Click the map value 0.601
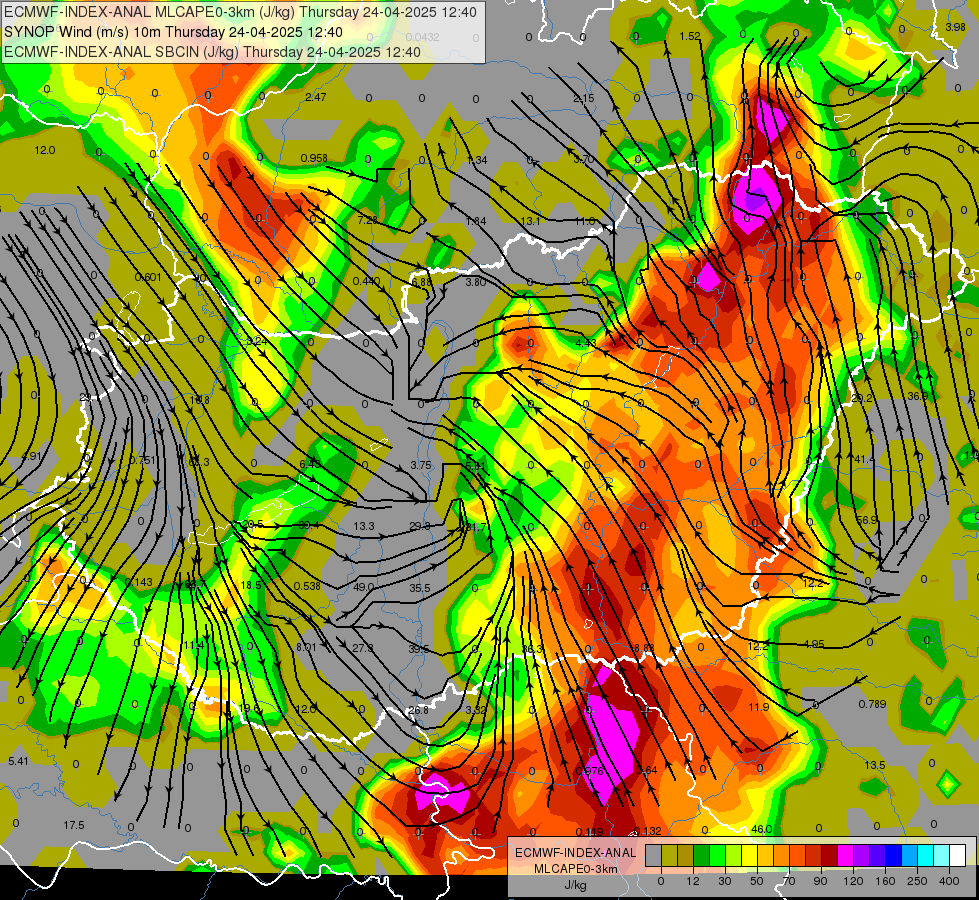The image size is (979, 900). tap(149, 277)
